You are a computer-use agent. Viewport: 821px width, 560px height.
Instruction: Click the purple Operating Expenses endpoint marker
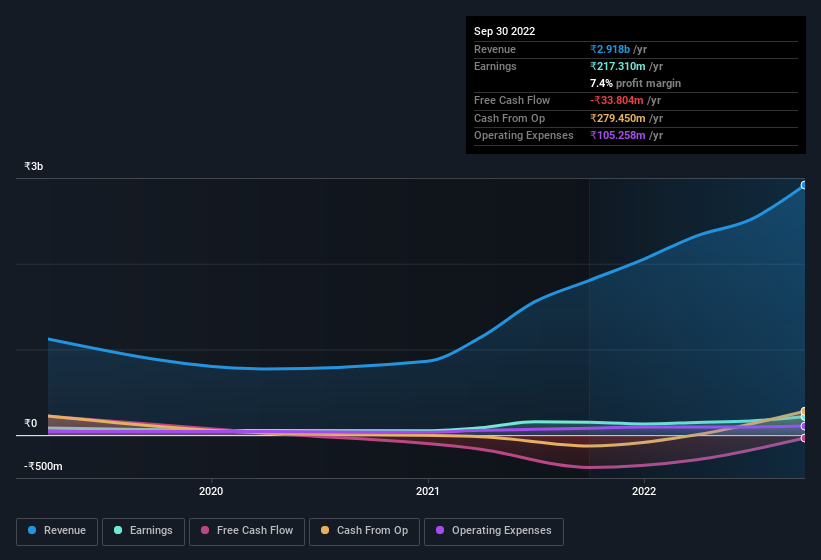pyautogui.click(x=804, y=426)
